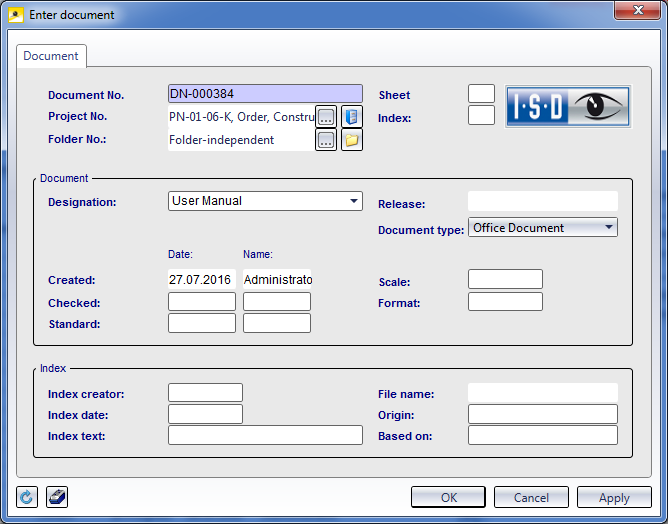Select the Document tab
This screenshot has height=524, width=668.
pos(51,56)
